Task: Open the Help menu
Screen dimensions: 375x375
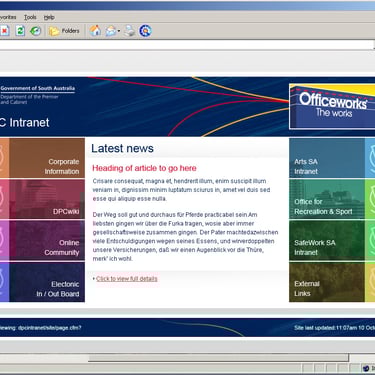Action: pos(49,17)
